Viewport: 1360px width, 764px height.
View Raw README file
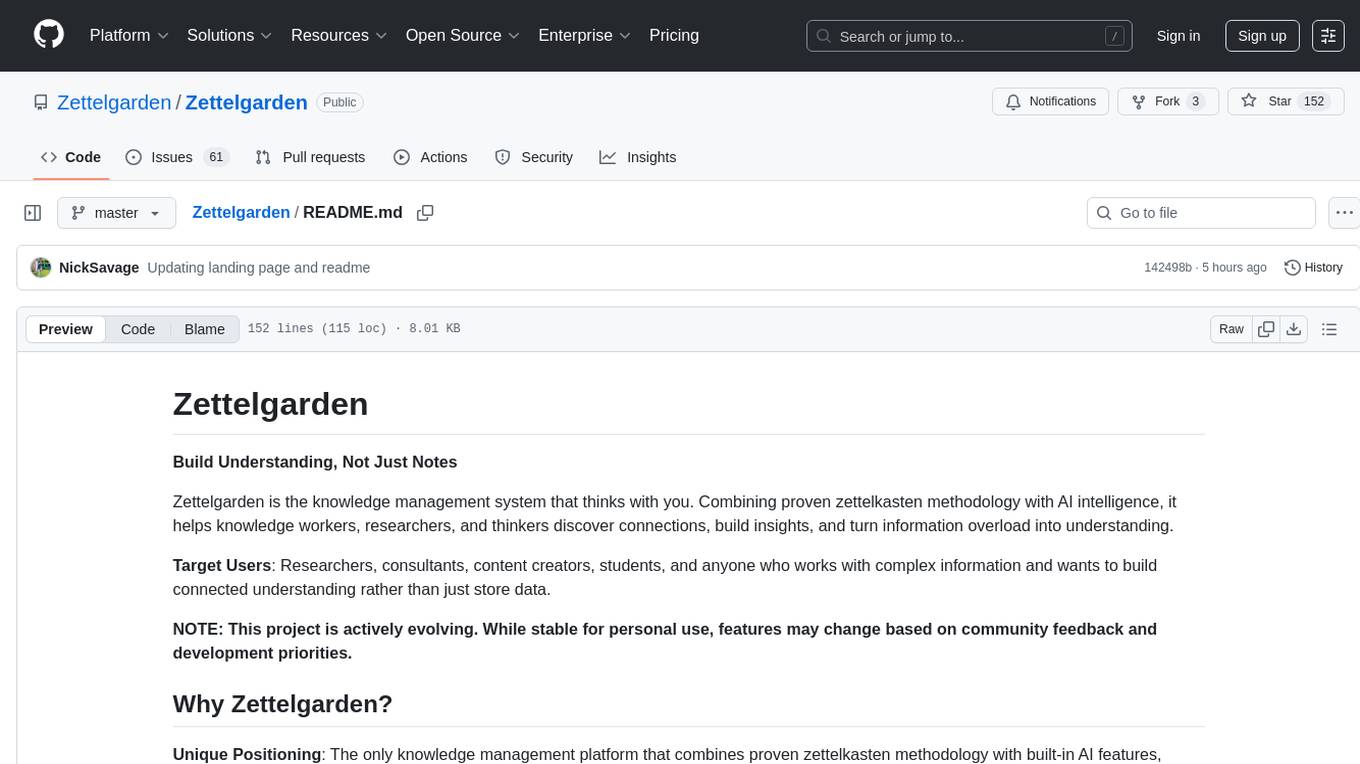click(x=1232, y=329)
